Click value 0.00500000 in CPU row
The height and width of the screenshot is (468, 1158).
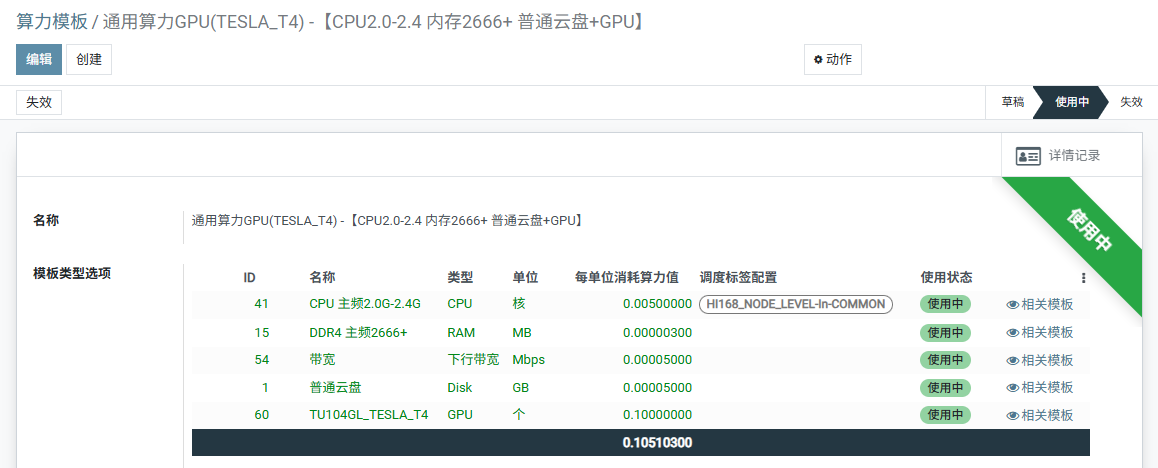coord(657,304)
